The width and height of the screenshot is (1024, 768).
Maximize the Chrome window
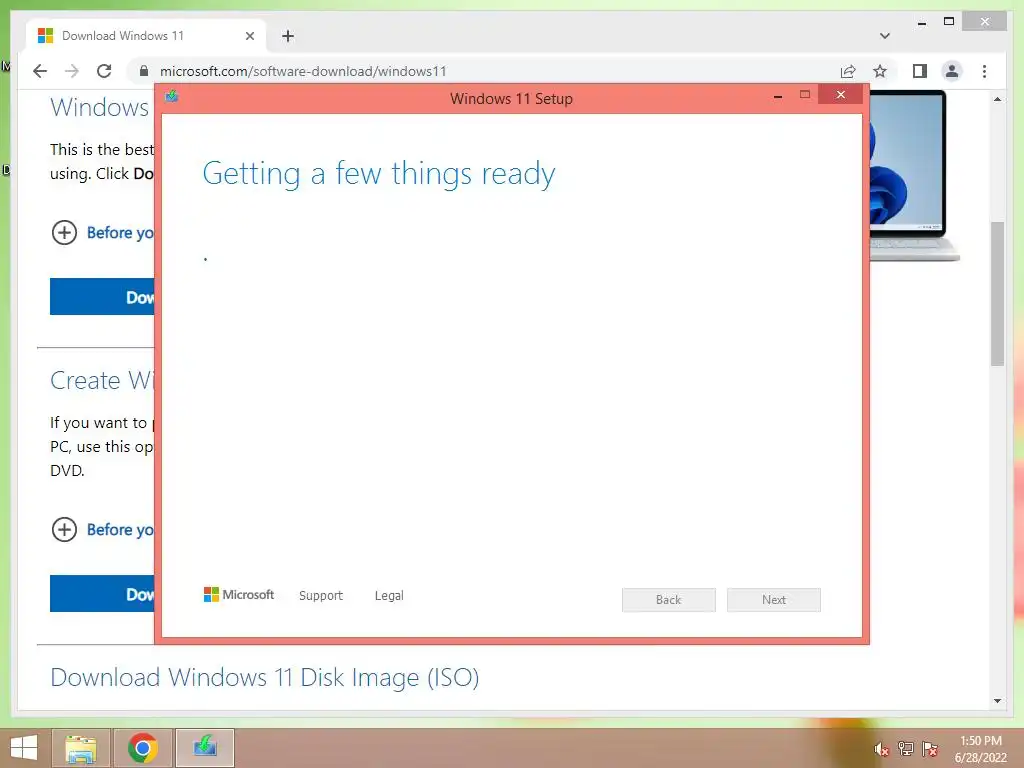[x=949, y=22]
